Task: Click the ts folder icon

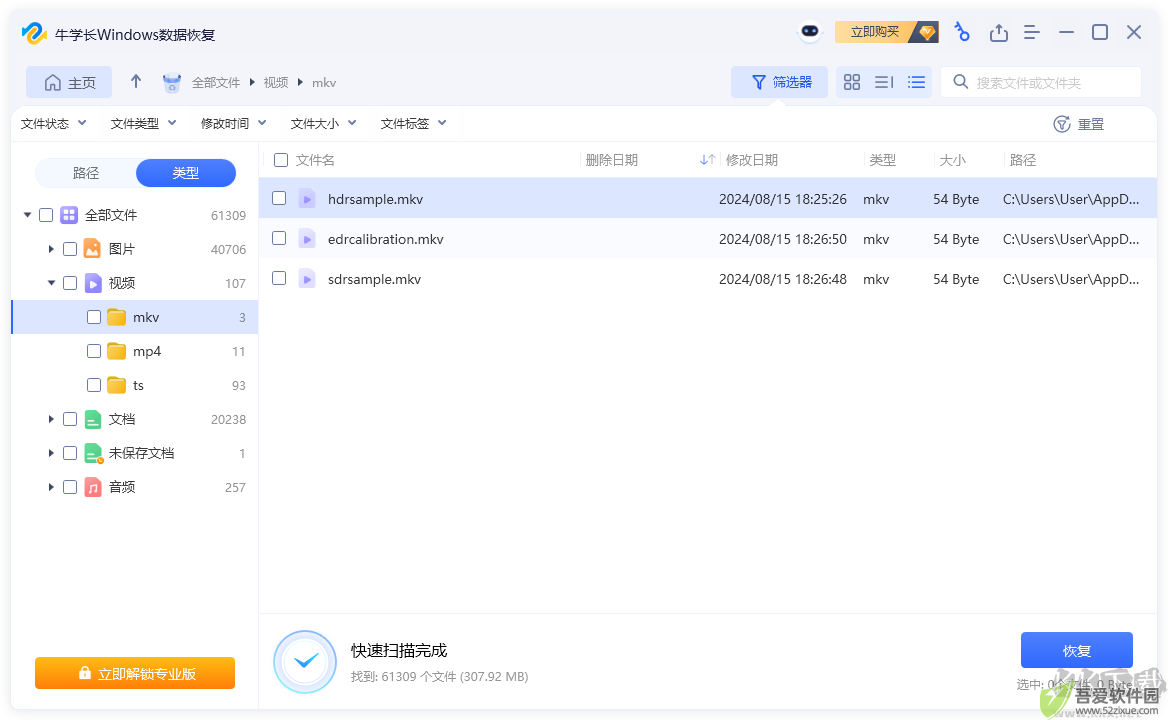Action: pos(116,385)
